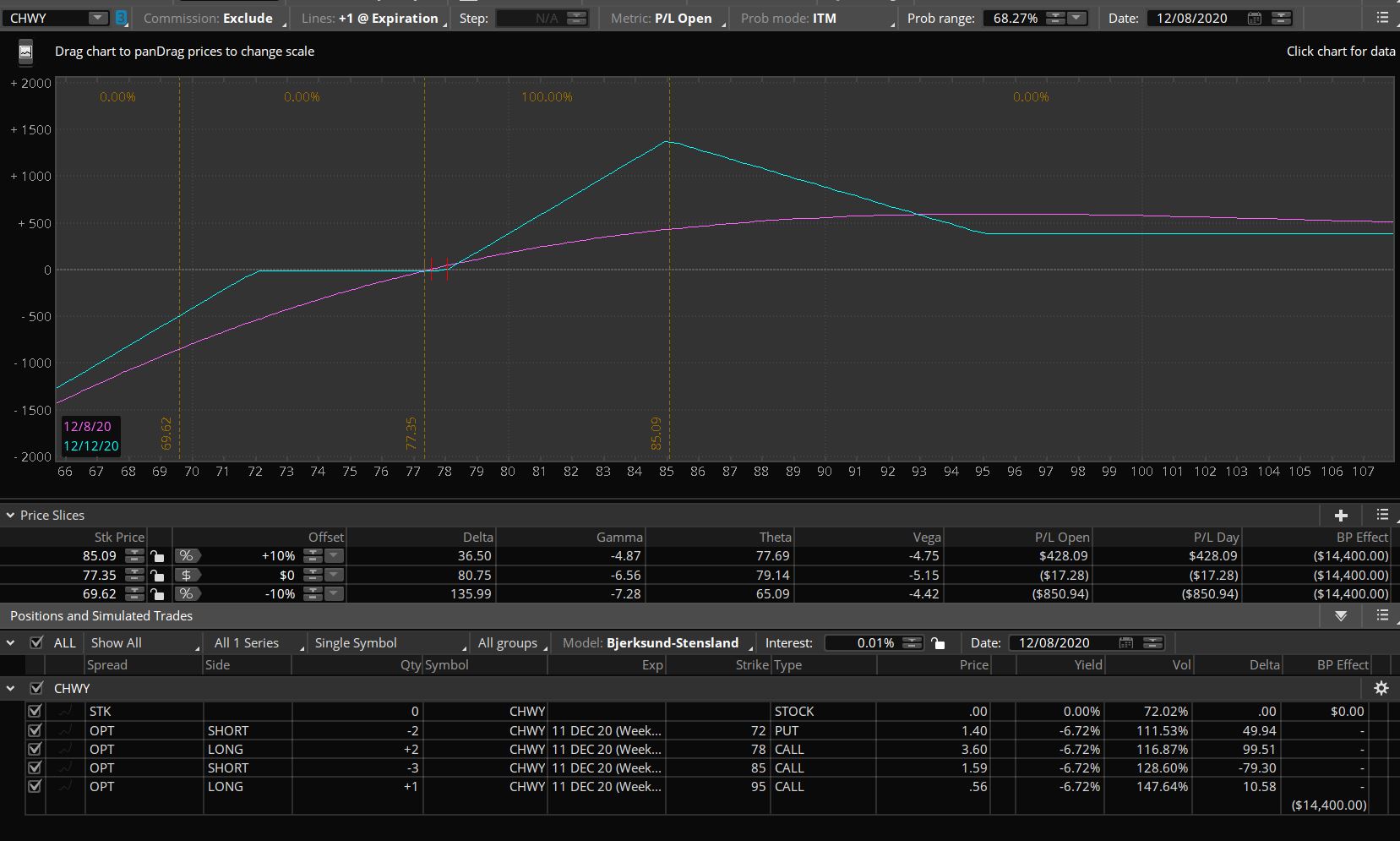Add a new price slice with the plus icon
This screenshot has height=841, width=1400.
[1341, 515]
